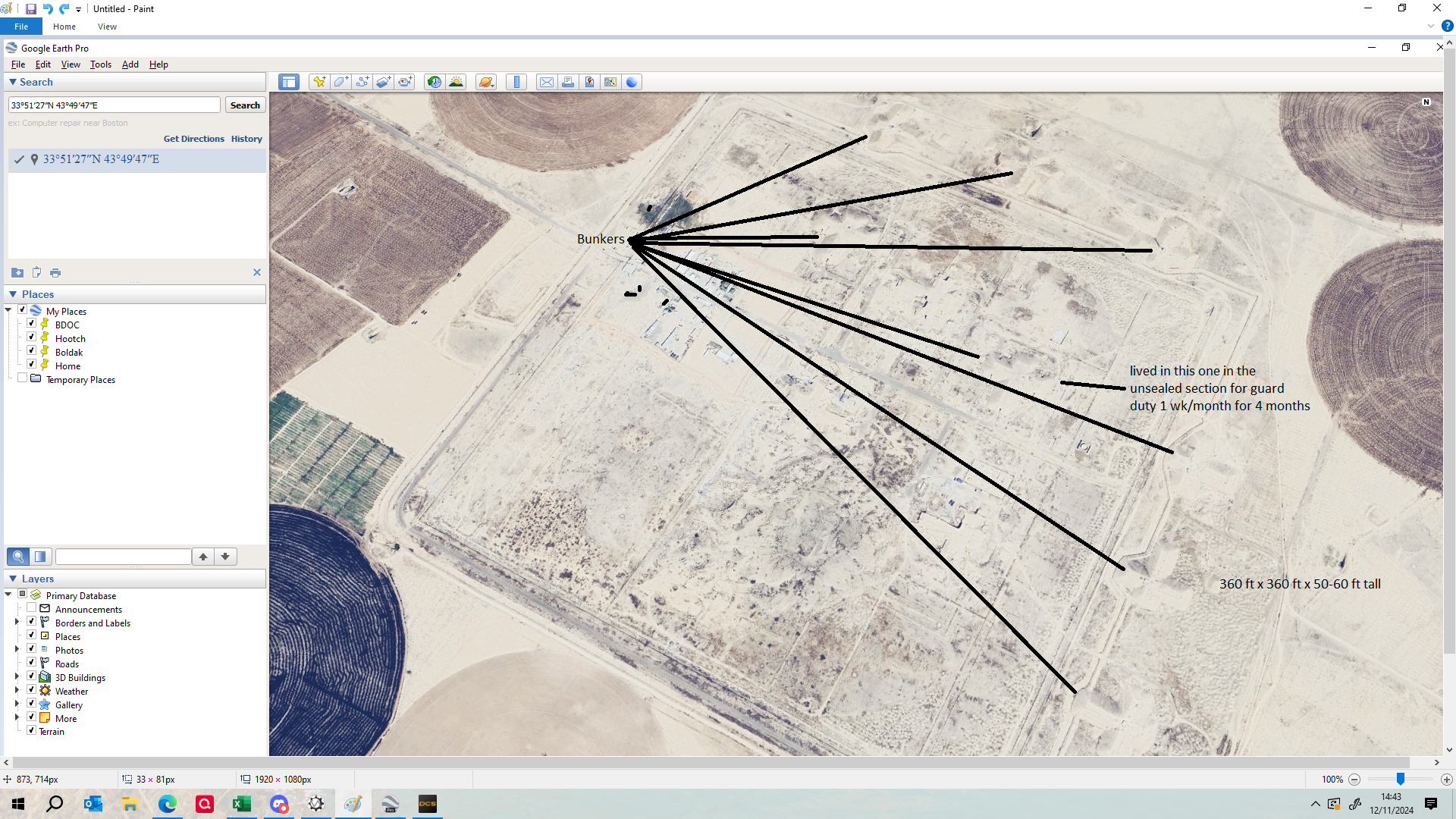Expand the Borders and Labels layer
Screen dimensions: 1456x819
pyautogui.click(x=17, y=622)
